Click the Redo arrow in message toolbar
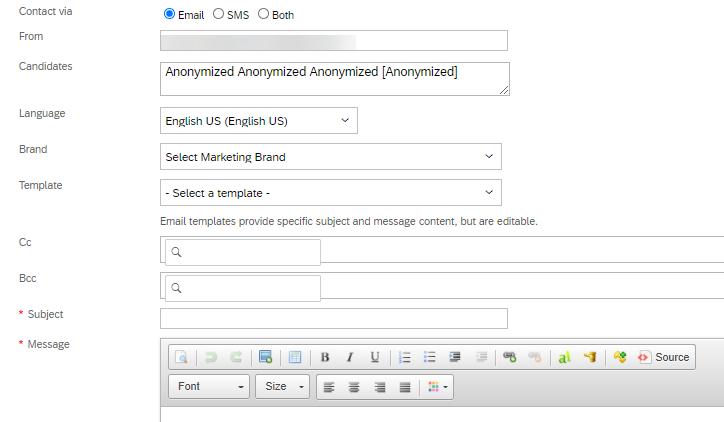Screen dimensions: 724x422 point(236,357)
